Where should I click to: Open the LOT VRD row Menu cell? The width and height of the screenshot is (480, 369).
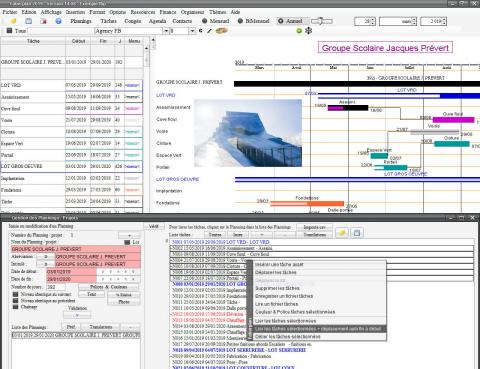133,85
